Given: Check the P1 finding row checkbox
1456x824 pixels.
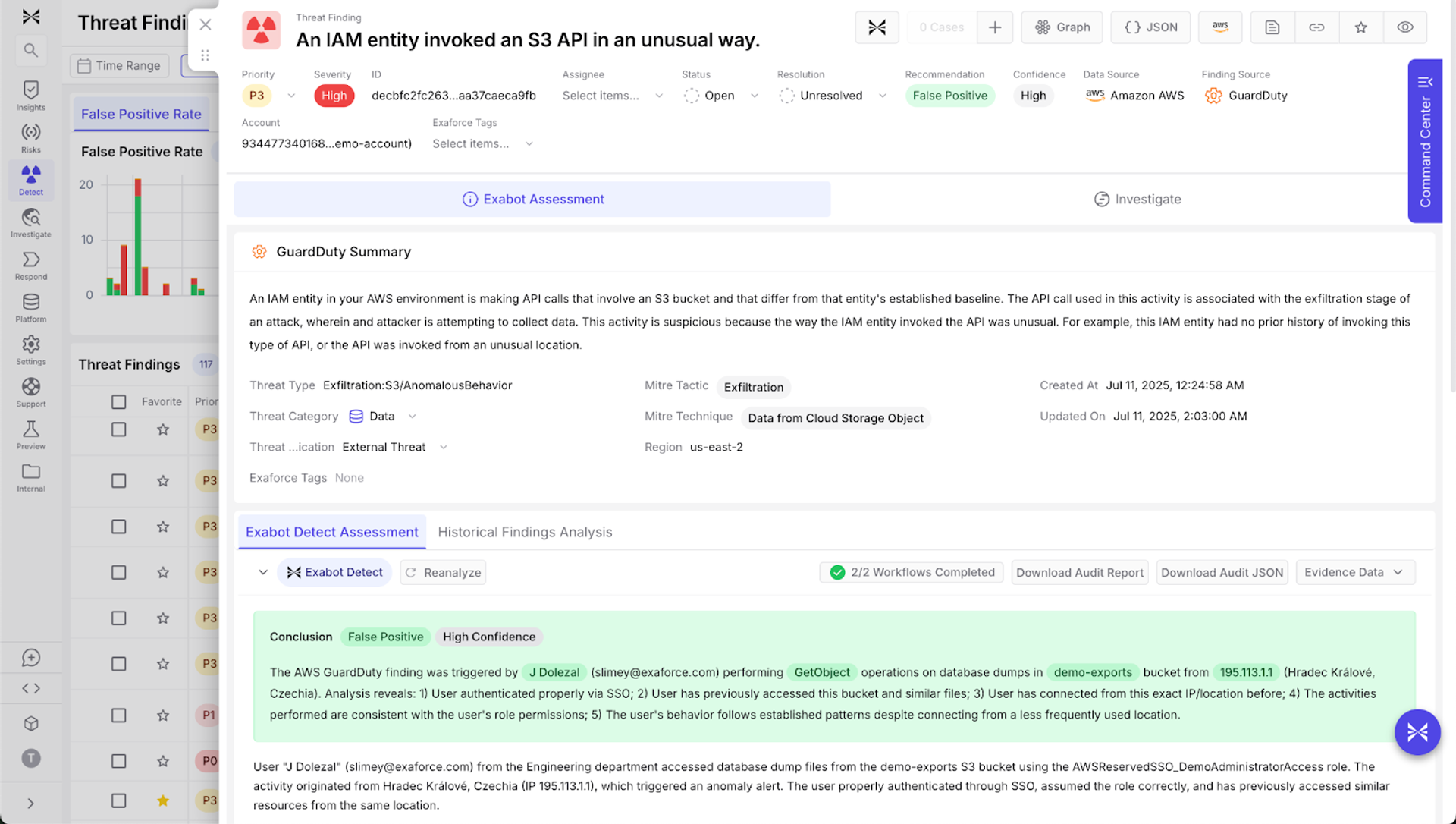Looking at the screenshot, I should pos(119,715).
